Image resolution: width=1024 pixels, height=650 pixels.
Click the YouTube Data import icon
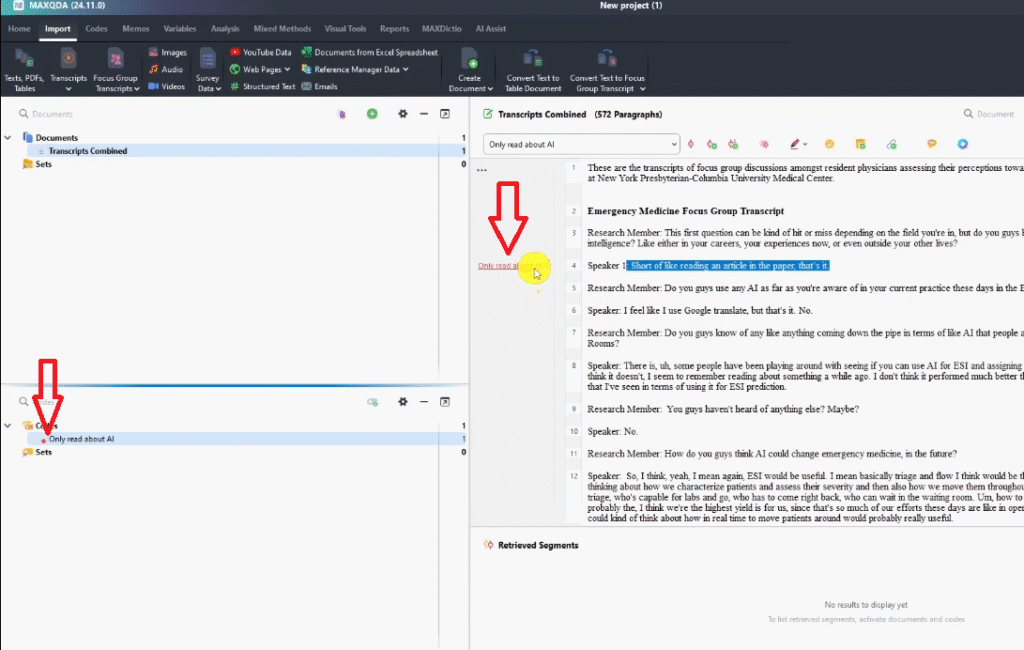[235, 52]
